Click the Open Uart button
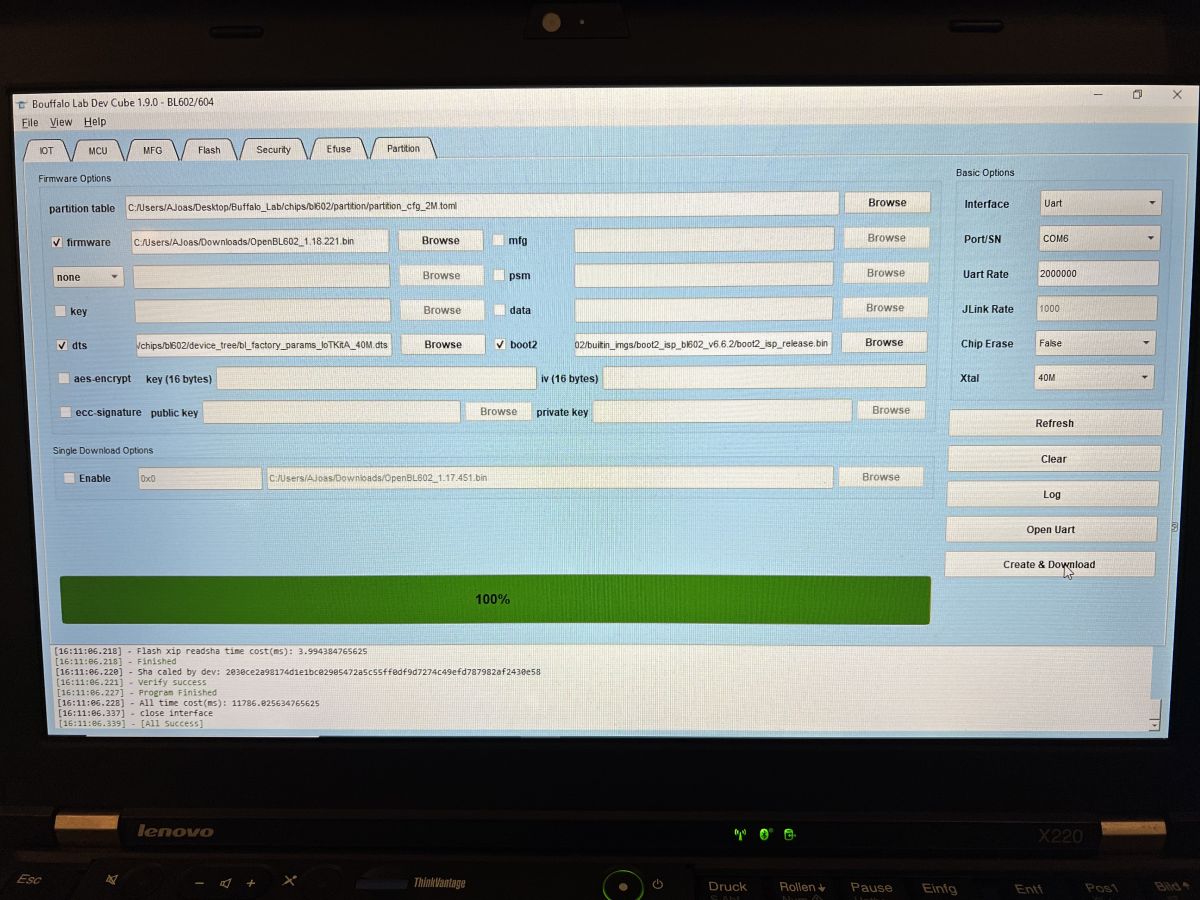Screen dimensions: 1200x900 click(x=1051, y=529)
